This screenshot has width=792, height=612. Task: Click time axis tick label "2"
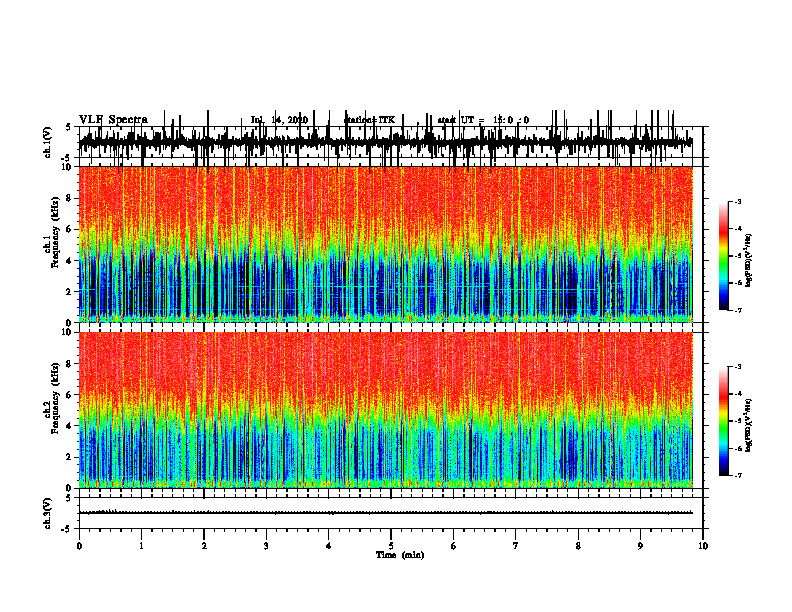click(x=204, y=546)
